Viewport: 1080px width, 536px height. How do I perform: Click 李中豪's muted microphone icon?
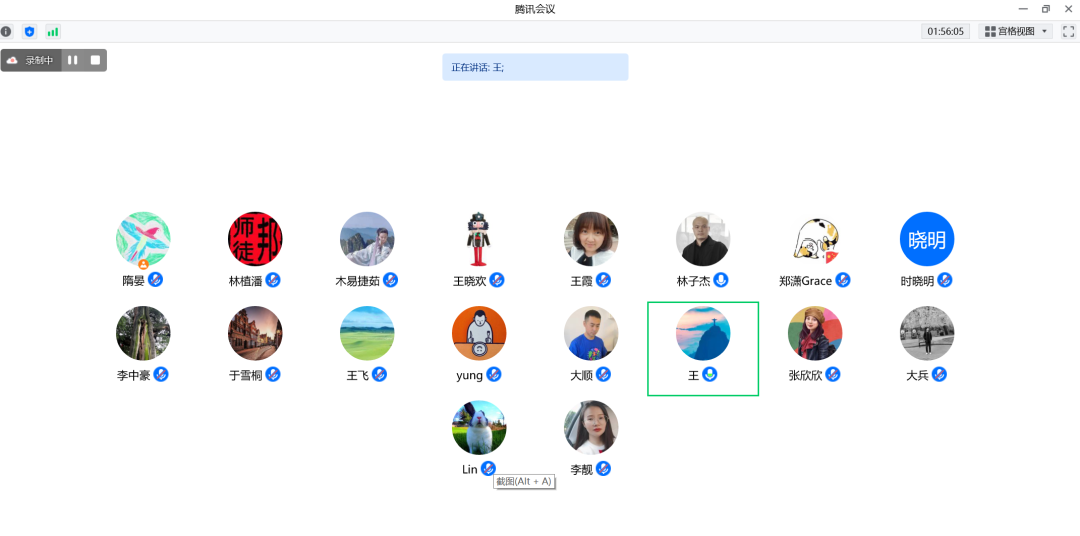point(160,374)
